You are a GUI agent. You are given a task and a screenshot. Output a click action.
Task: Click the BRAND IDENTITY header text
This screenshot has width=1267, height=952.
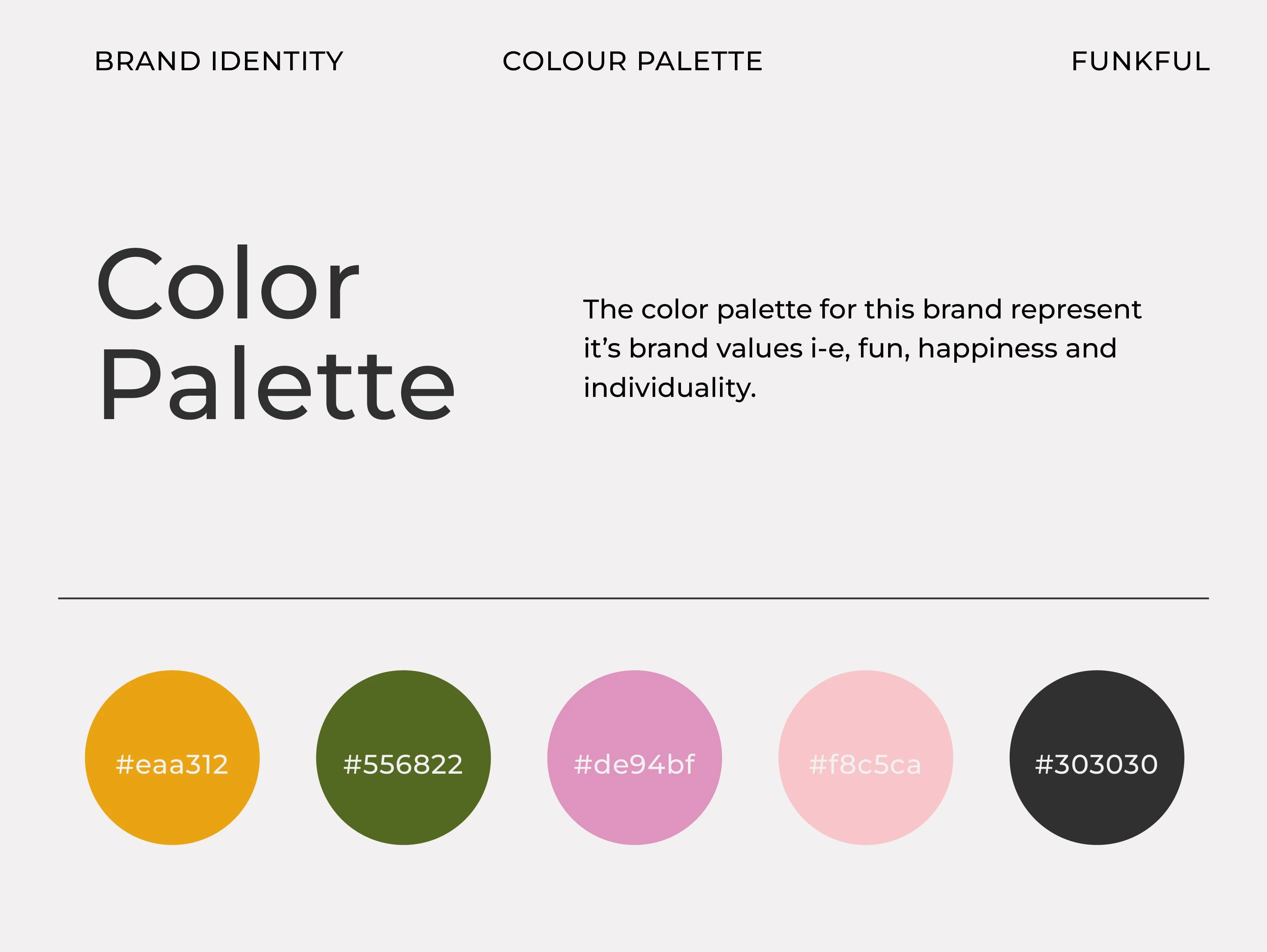click(x=219, y=61)
